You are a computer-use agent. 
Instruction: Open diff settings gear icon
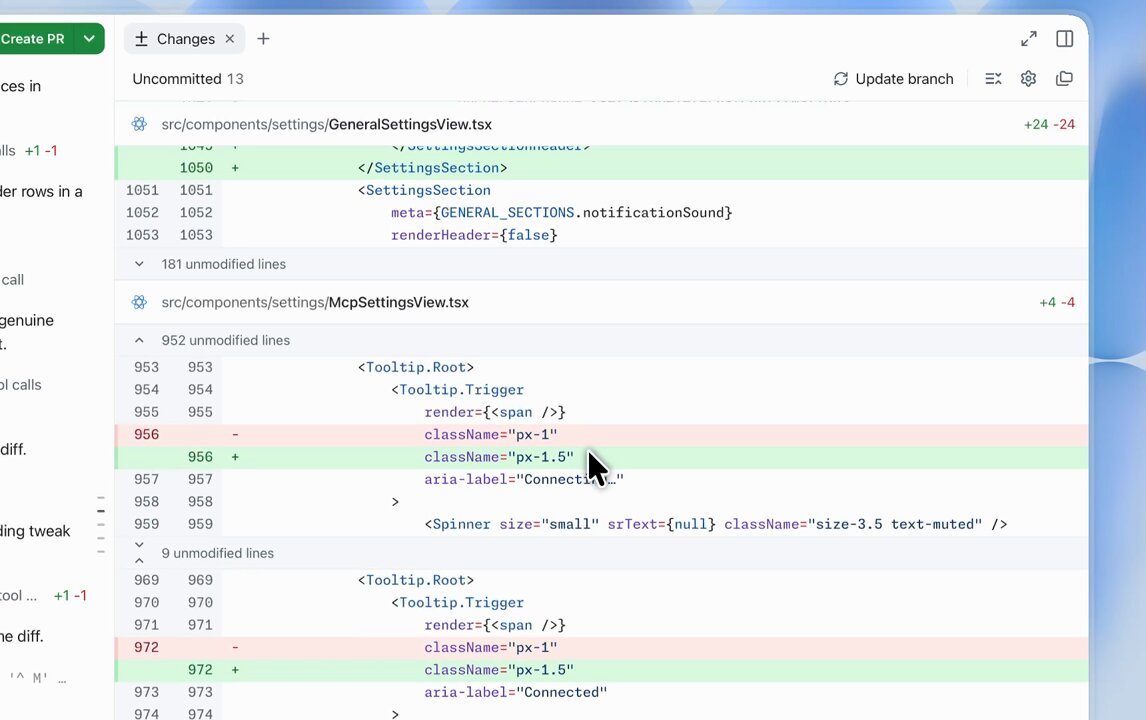[x=1028, y=79]
